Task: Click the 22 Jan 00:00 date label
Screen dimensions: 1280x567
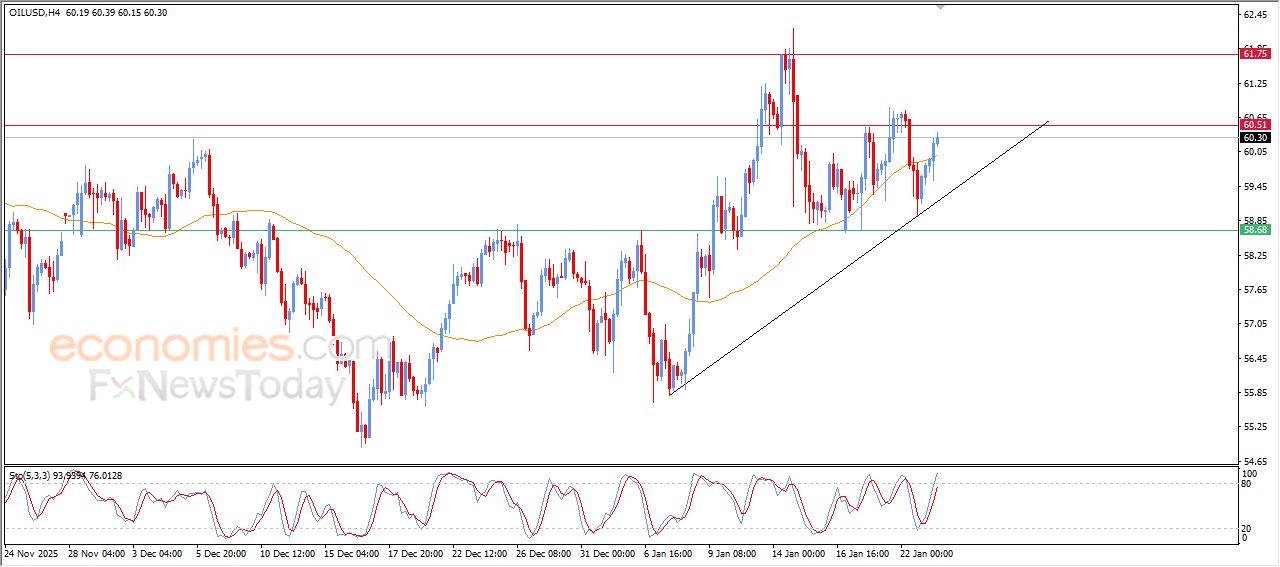Action: [924, 552]
